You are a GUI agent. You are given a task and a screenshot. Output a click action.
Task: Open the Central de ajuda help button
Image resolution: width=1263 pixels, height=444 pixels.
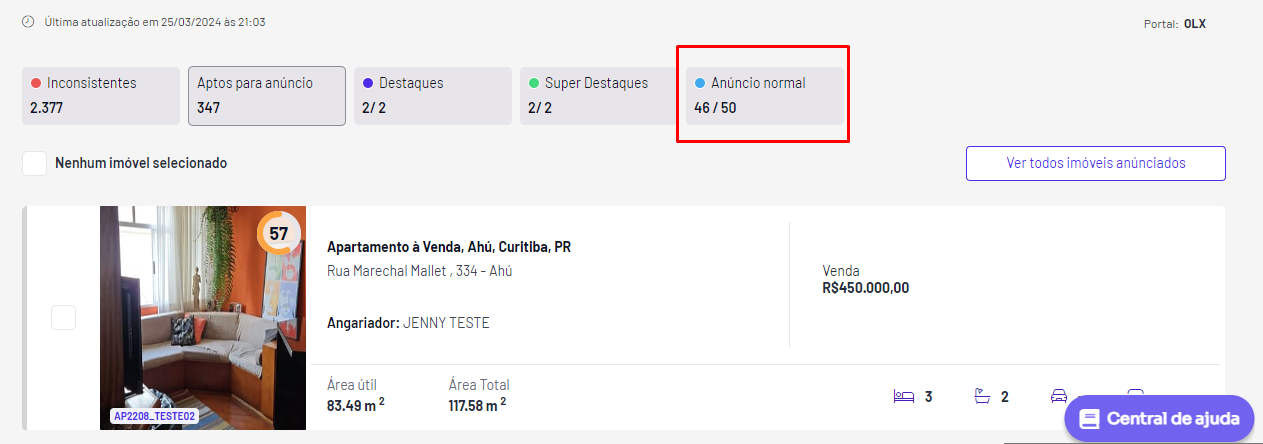[x=1159, y=419]
